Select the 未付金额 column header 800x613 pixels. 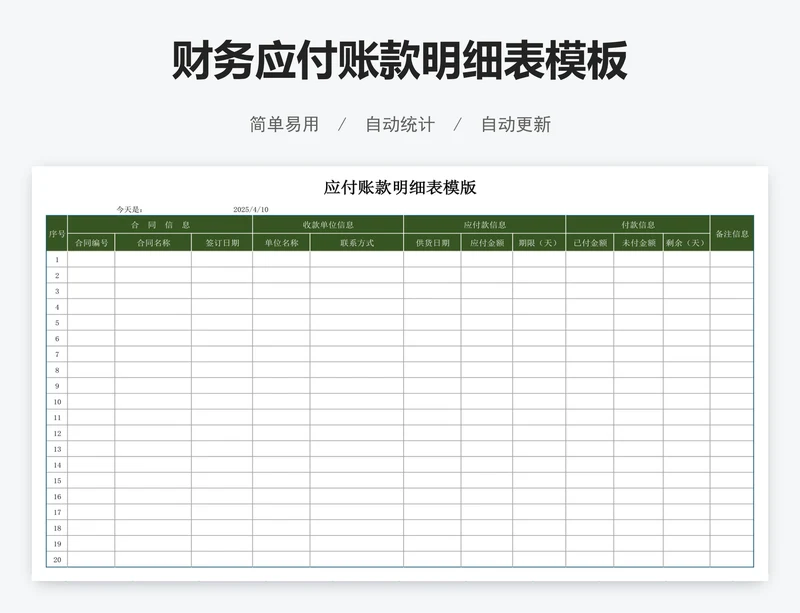[638, 243]
